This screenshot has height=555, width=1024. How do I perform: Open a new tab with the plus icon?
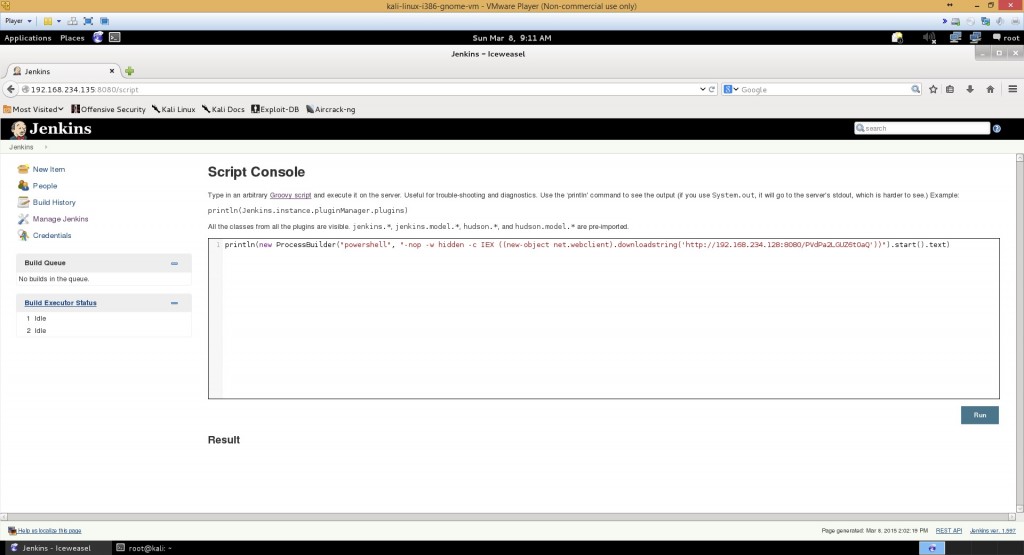(129, 71)
